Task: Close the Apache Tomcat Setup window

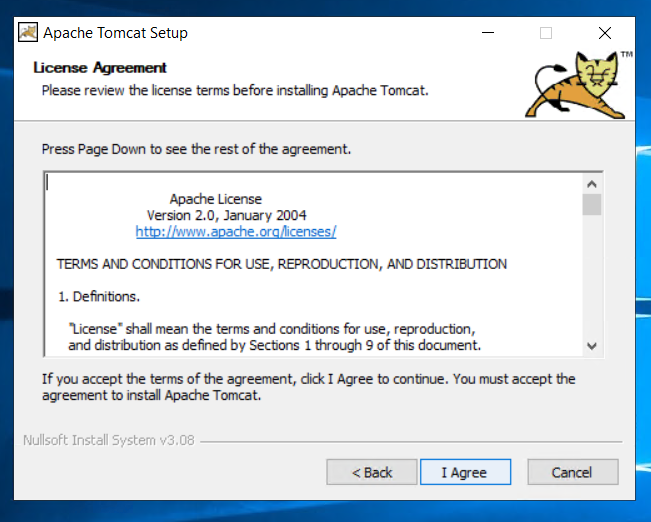Action: [605, 33]
